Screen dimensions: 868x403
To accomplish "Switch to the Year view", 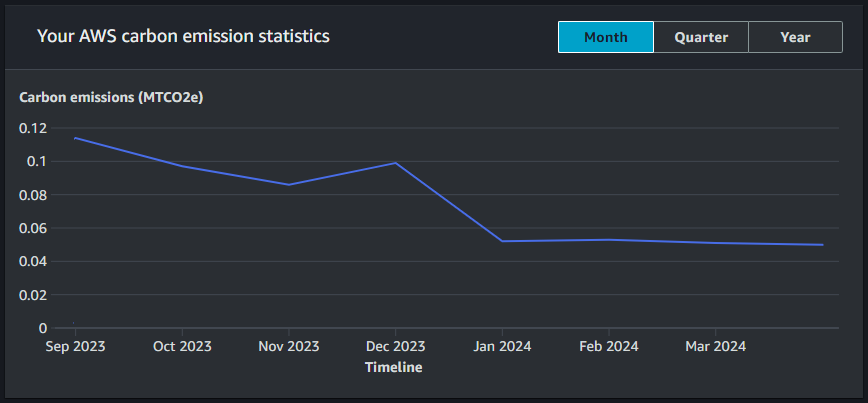I will coord(795,37).
